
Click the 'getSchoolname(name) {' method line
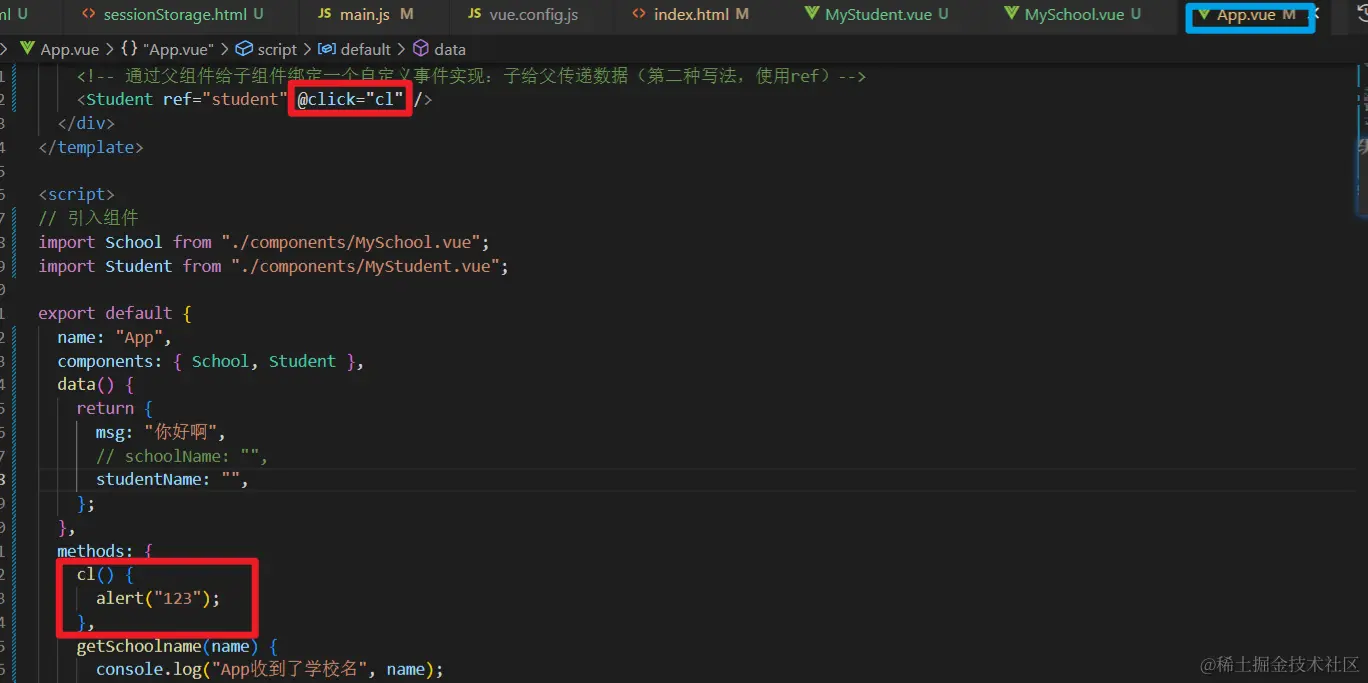click(177, 646)
